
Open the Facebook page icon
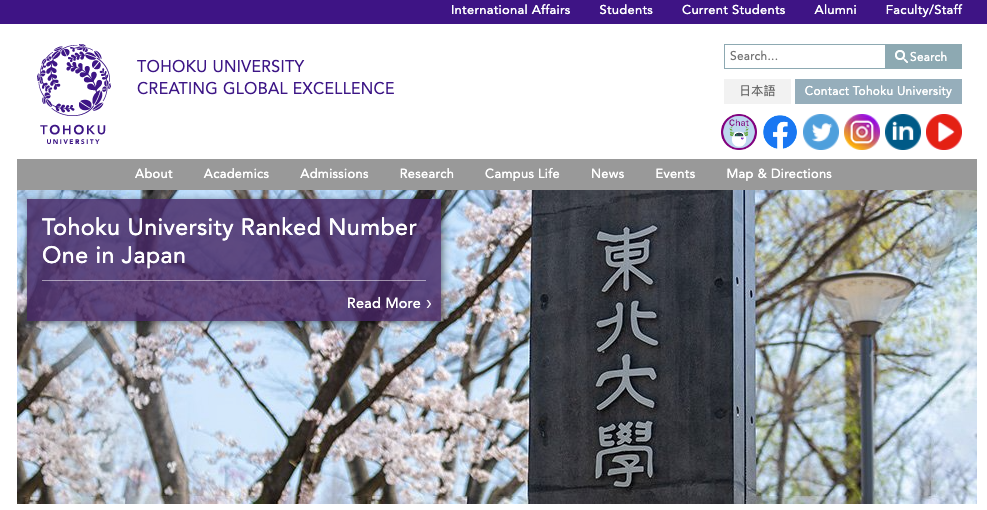[780, 132]
